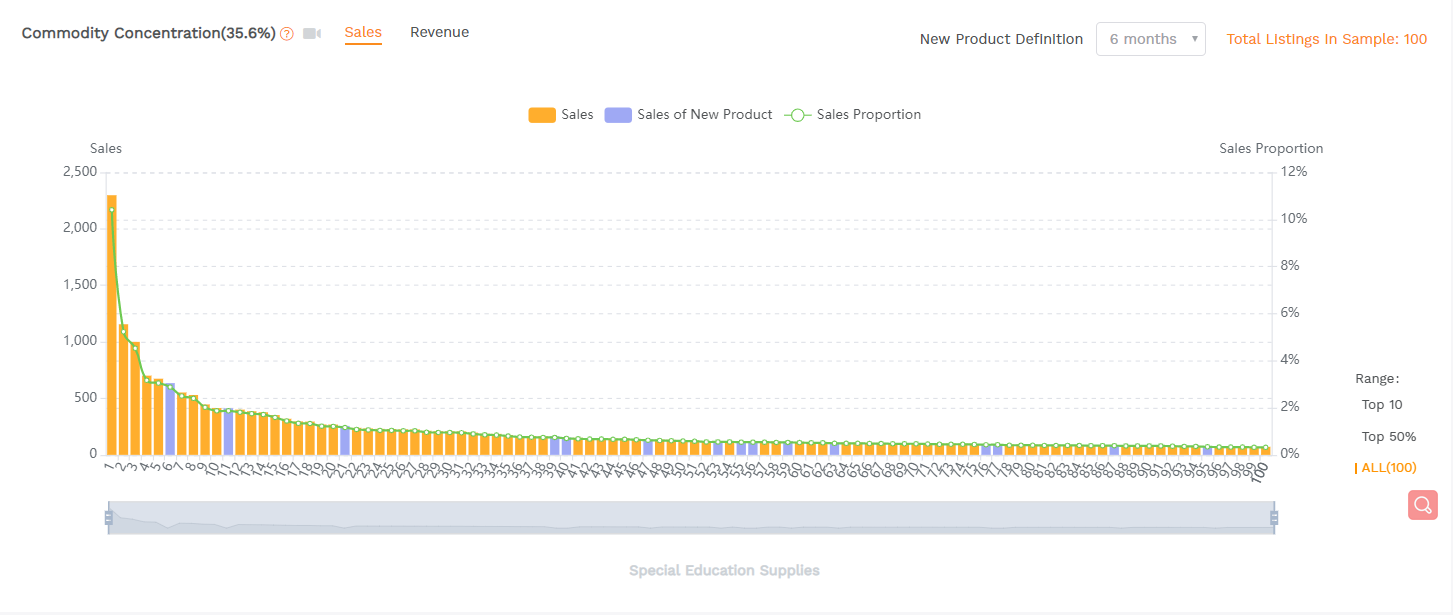Select the Sales tab
This screenshot has width=1453, height=615.
coord(363,32)
